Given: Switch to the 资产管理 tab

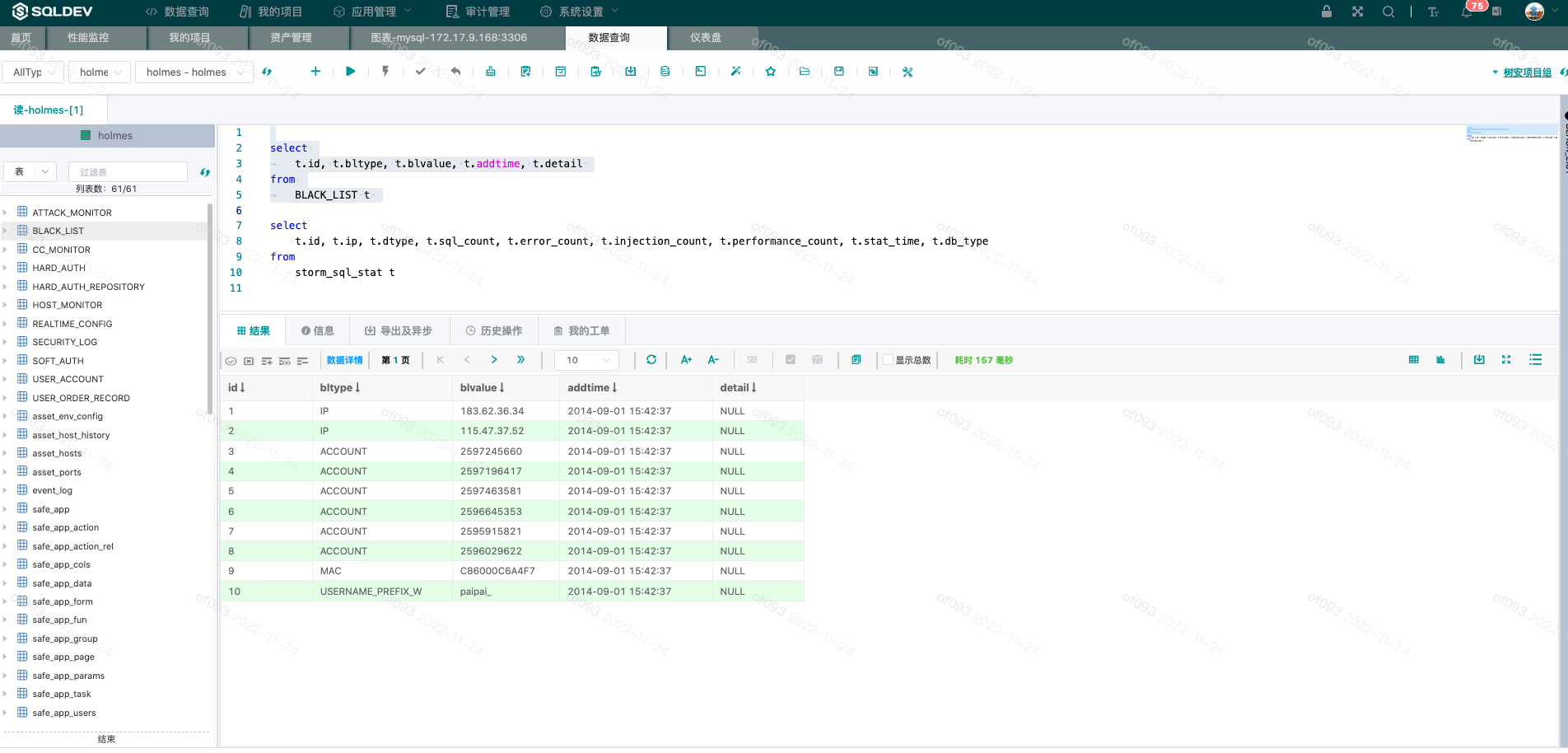Looking at the screenshot, I should coord(291,38).
